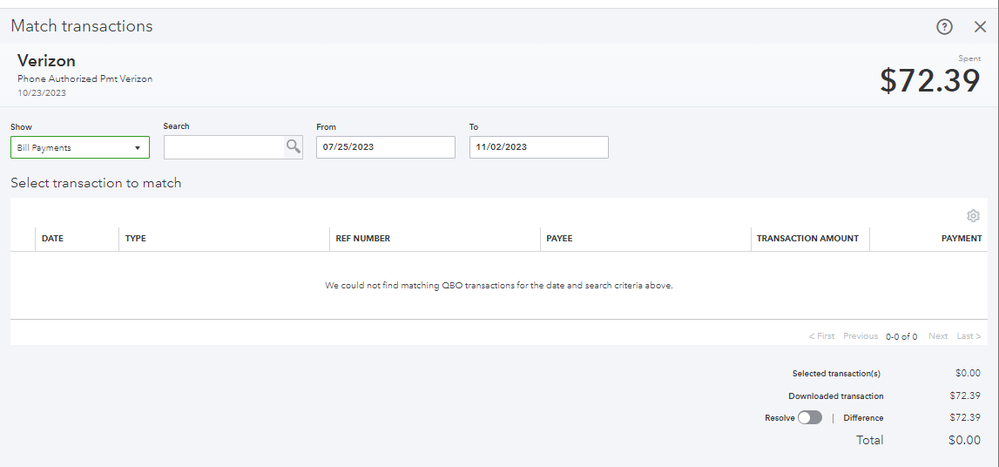Click the 0-0 of 0 pagination text
The width and height of the screenshot is (999, 467).
click(x=902, y=336)
